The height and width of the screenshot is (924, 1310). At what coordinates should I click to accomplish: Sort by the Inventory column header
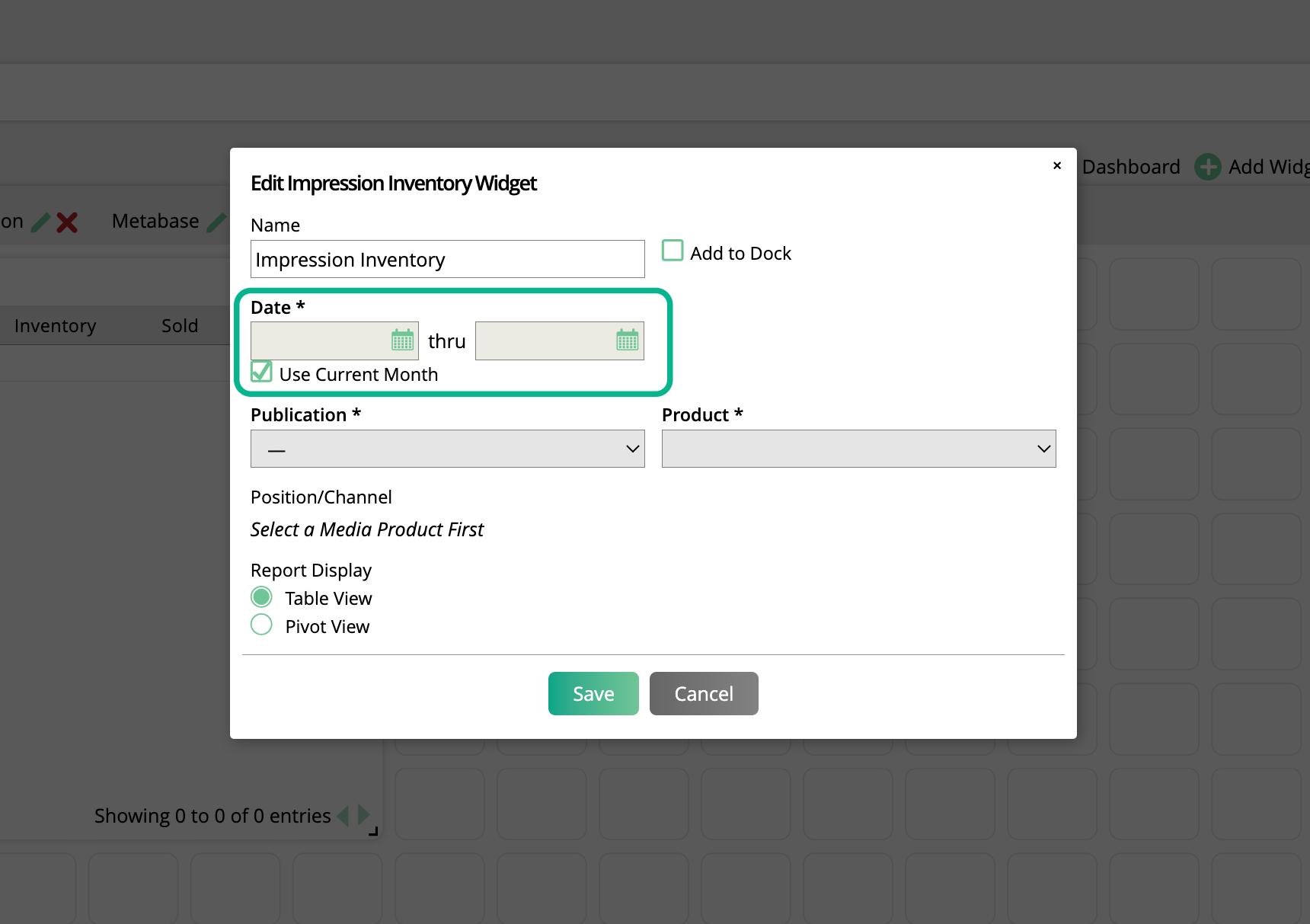[55, 326]
